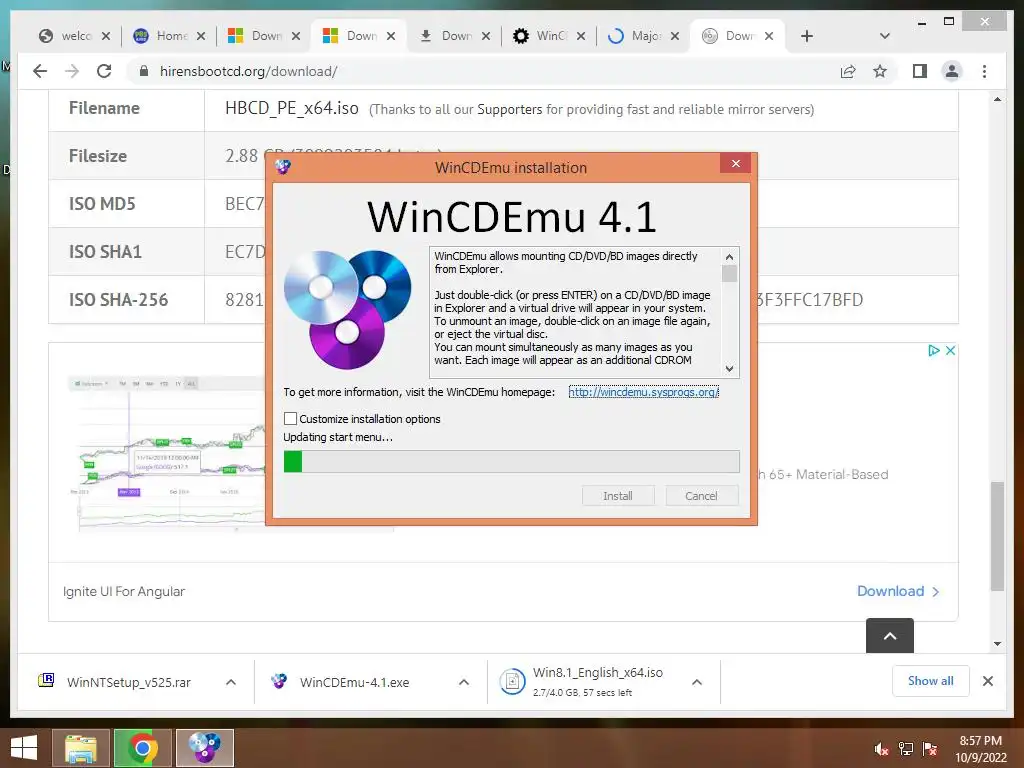This screenshot has height=768, width=1024.
Task: Click the 'ISO MD5' row label
Action: click(x=102, y=204)
